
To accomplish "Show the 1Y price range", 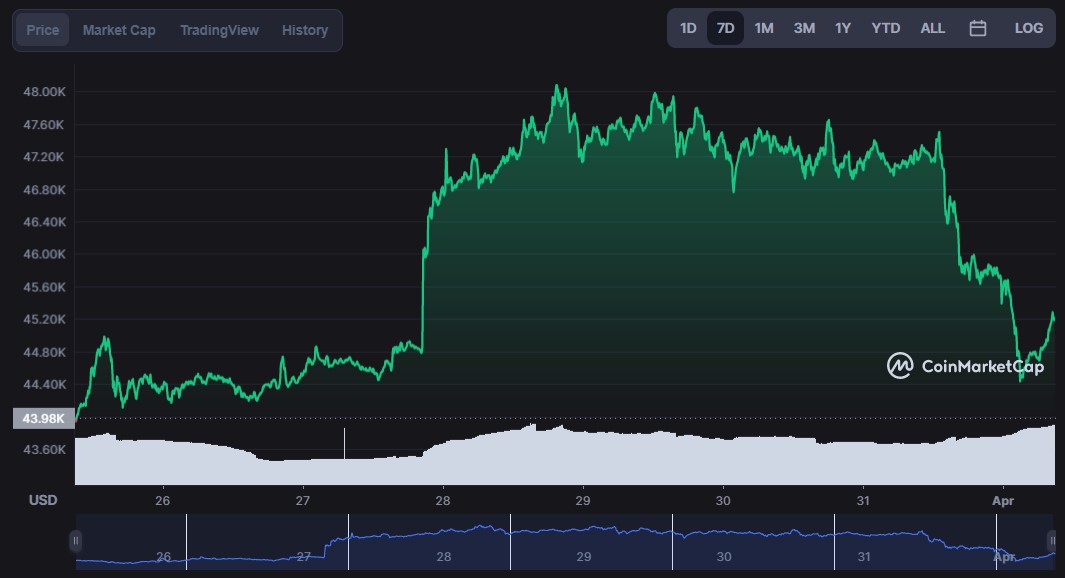I will coord(843,29).
